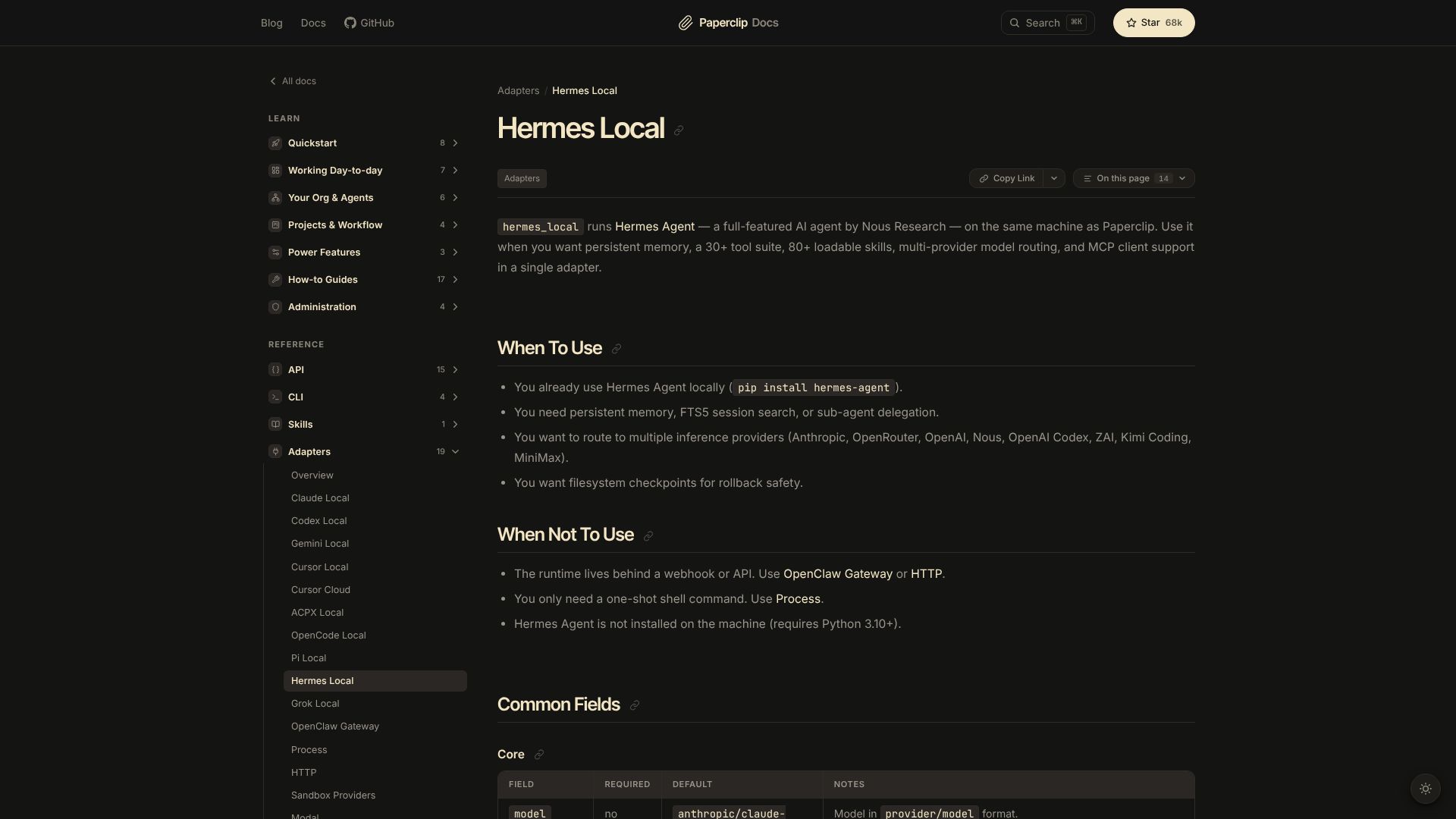Click the Quickstart rocket icon
Image resolution: width=1456 pixels, height=819 pixels.
(x=275, y=143)
